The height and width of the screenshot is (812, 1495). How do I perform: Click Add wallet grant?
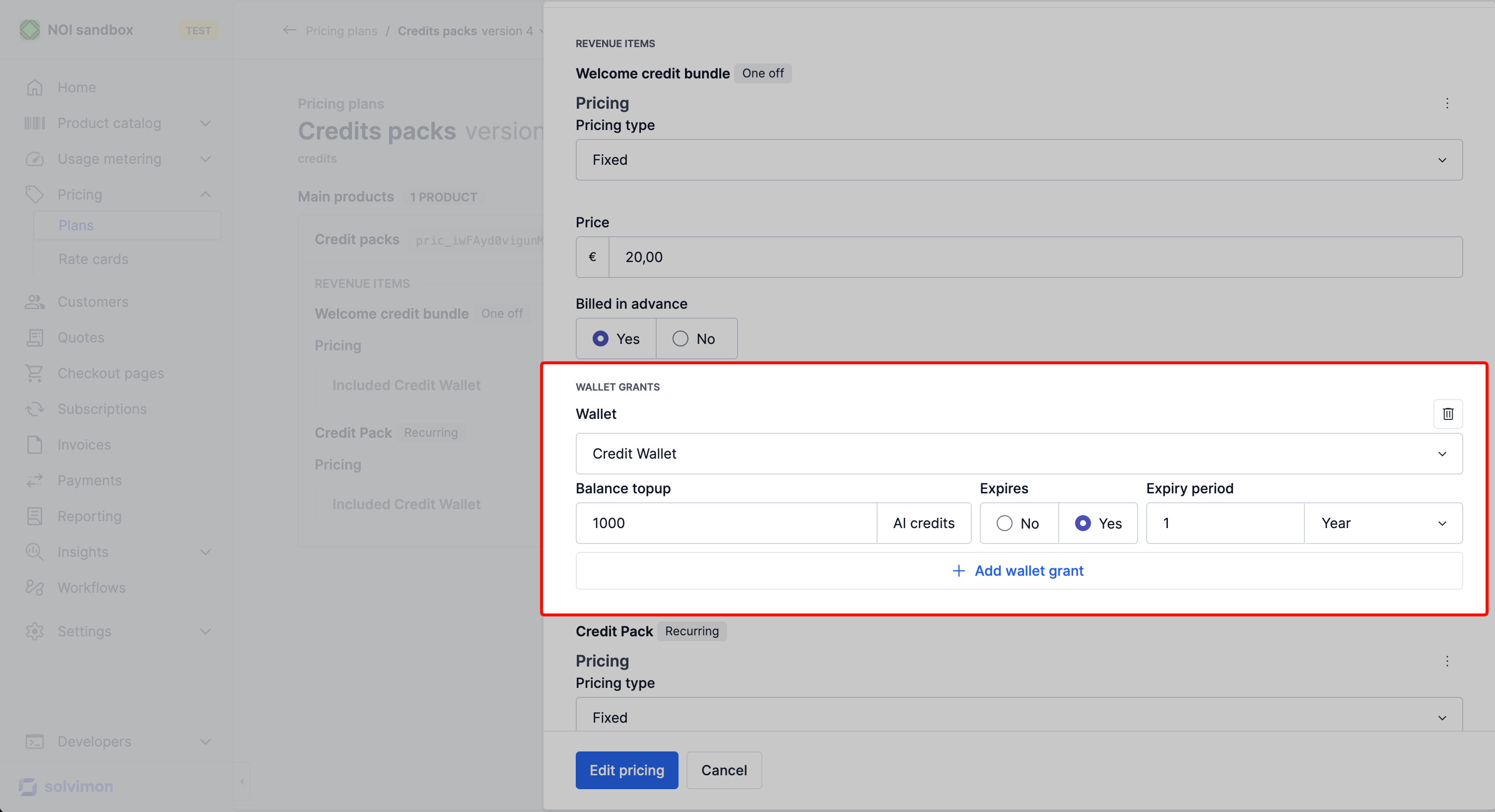click(x=1019, y=571)
